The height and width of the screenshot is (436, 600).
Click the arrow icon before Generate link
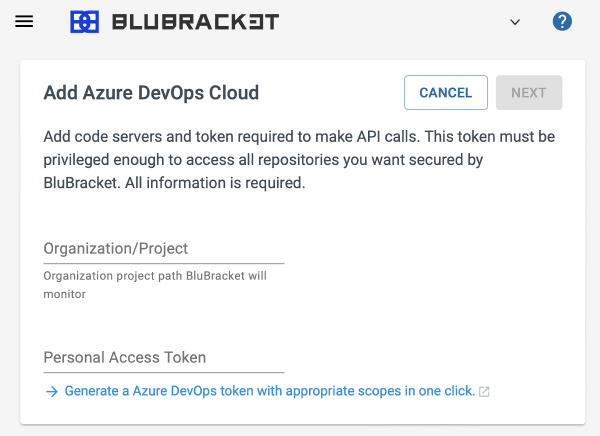click(52, 391)
